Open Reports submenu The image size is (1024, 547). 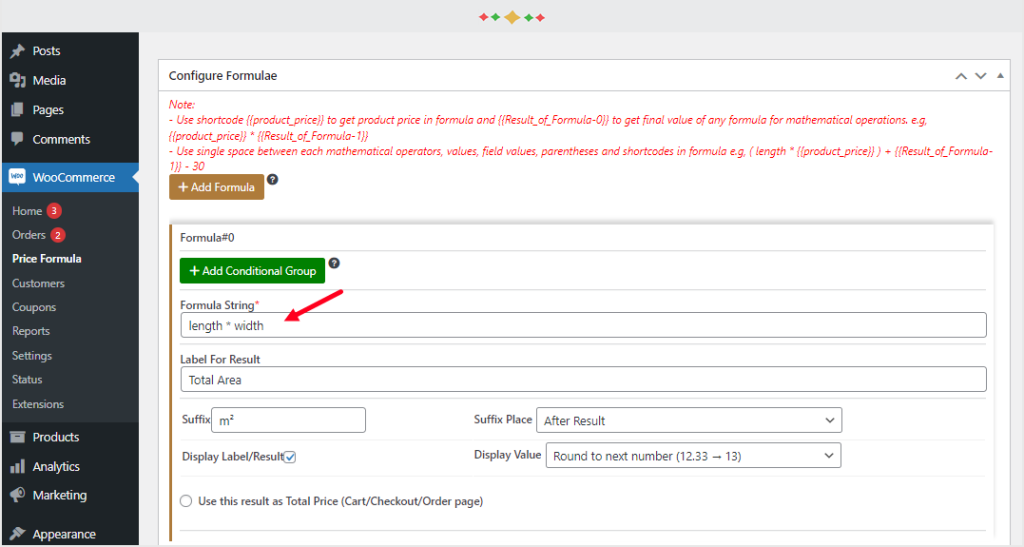pyautogui.click(x=31, y=331)
